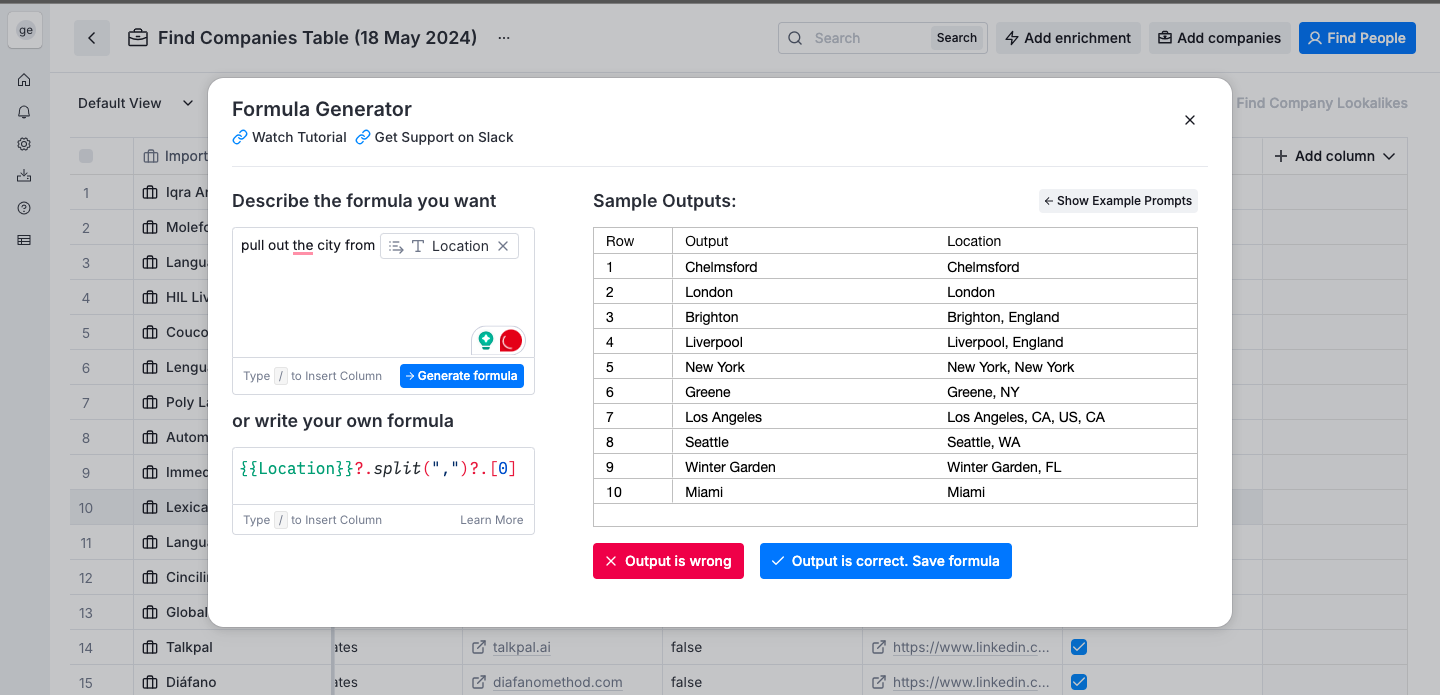Click the Grammarly icon in the prompt box
The image size is (1440, 695).
(x=486, y=340)
